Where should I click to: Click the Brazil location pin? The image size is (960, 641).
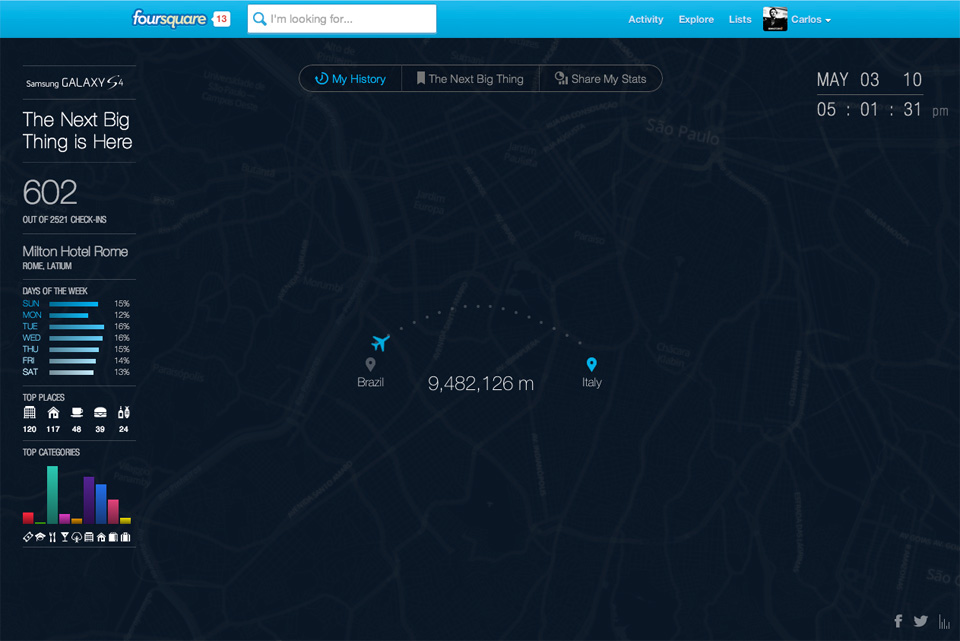pyautogui.click(x=371, y=364)
